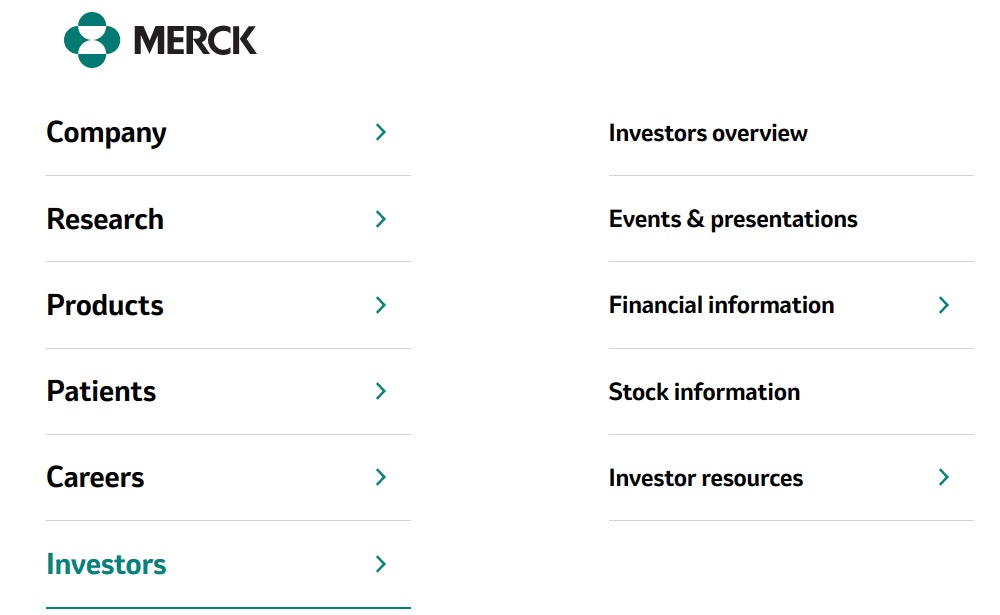Select the Company menu item
The width and height of the screenshot is (1000, 615).
[106, 133]
